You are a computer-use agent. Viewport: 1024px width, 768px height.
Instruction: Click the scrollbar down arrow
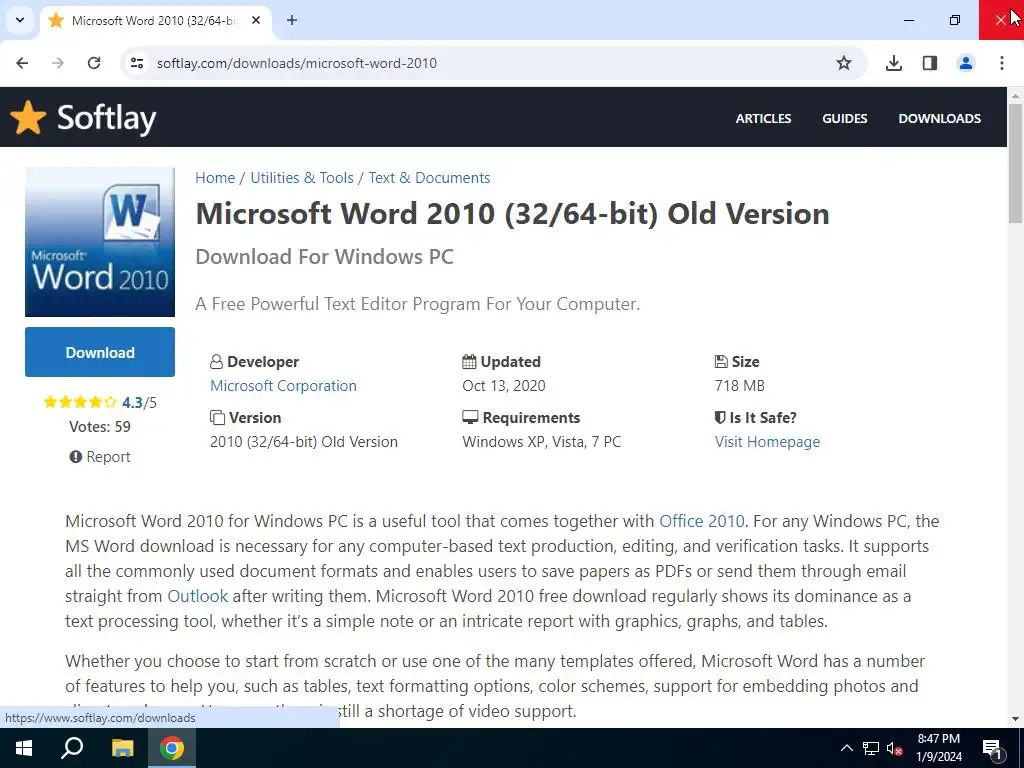1015,719
